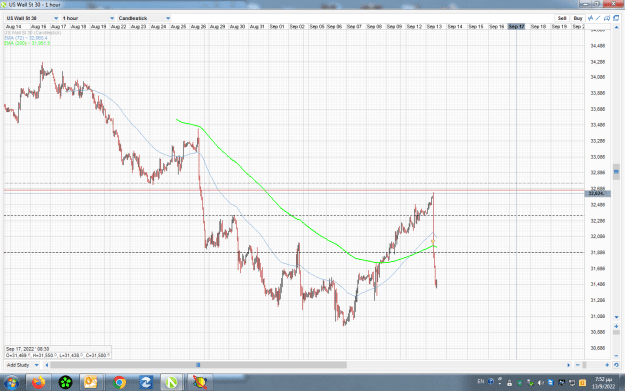Open the chart studies wave icon

(x=590, y=18)
